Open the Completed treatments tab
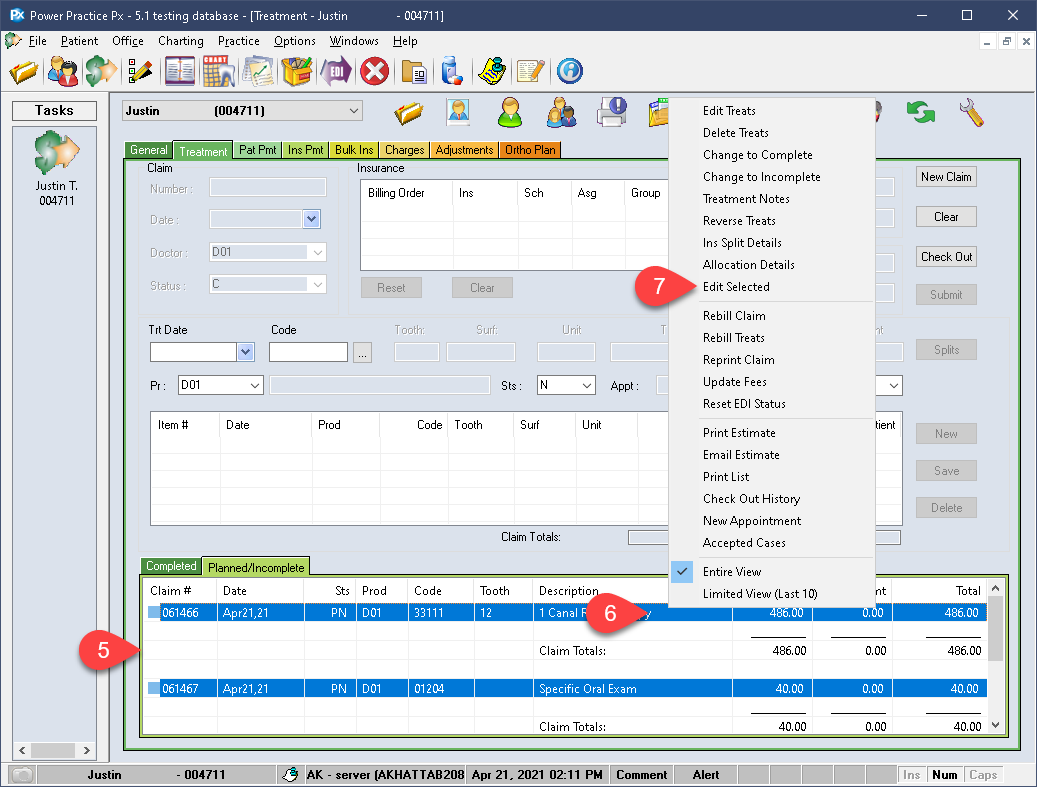1037x787 pixels. (171, 566)
